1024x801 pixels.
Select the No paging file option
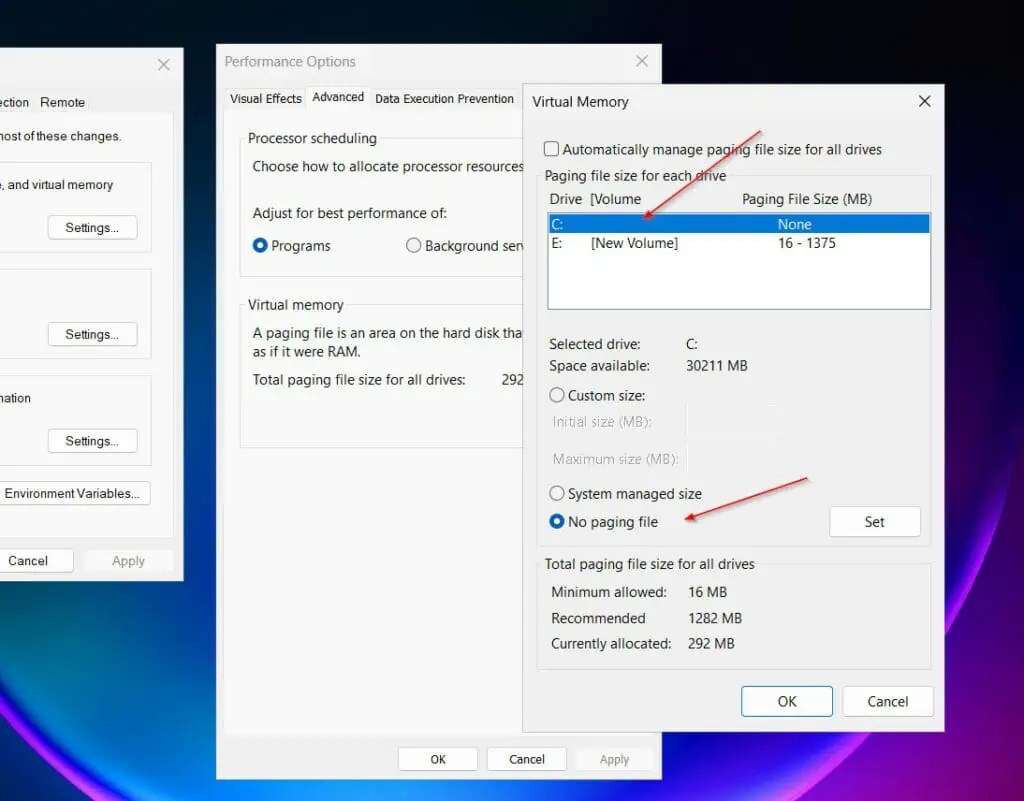coord(557,521)
